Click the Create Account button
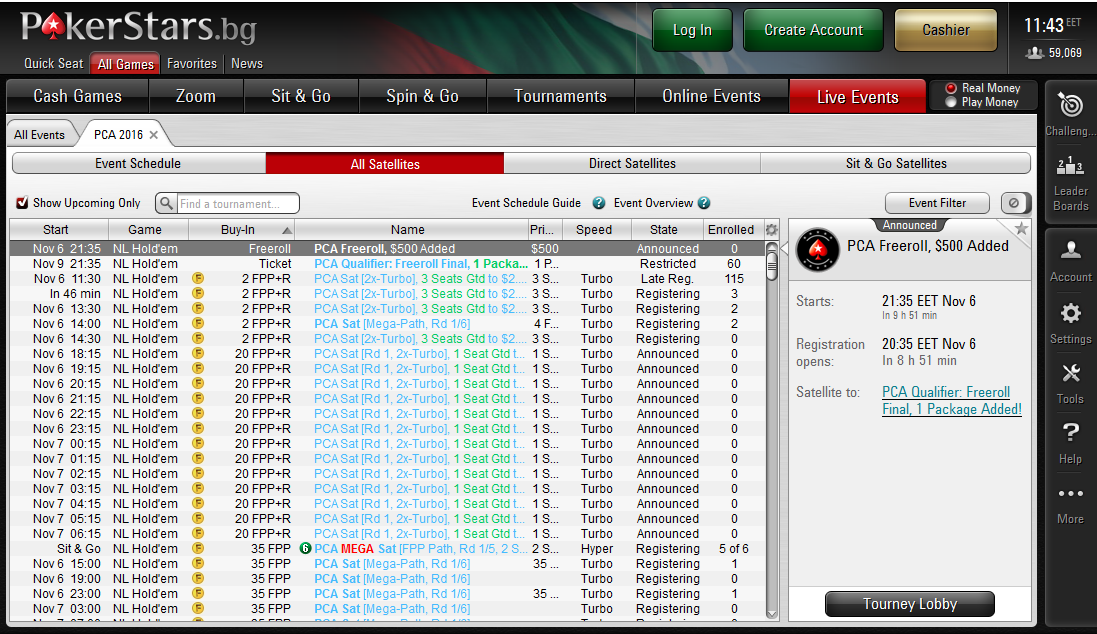1097x634 pixels. click(814, 30)
